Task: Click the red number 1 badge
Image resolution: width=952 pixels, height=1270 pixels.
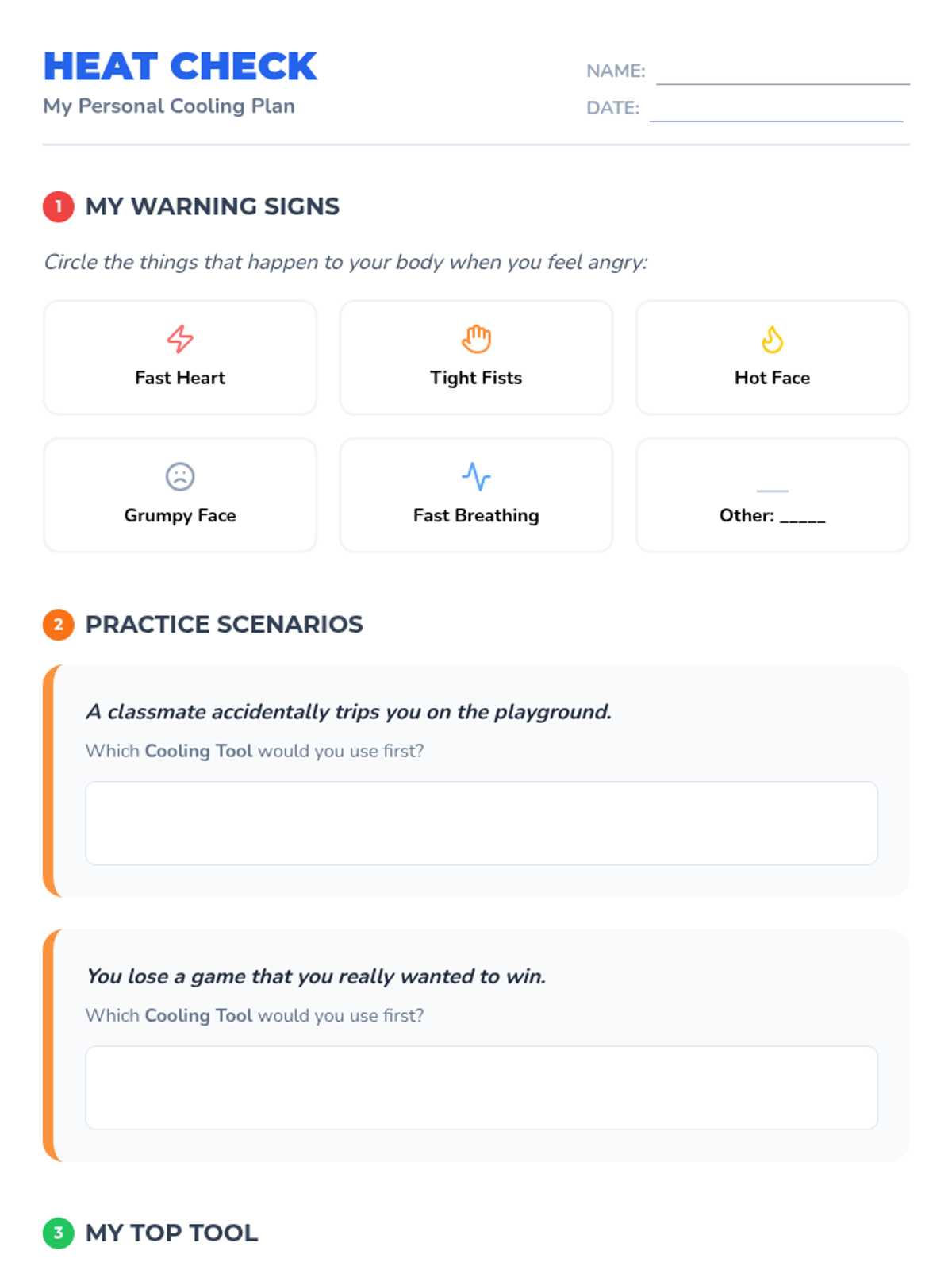Action: 58,206
